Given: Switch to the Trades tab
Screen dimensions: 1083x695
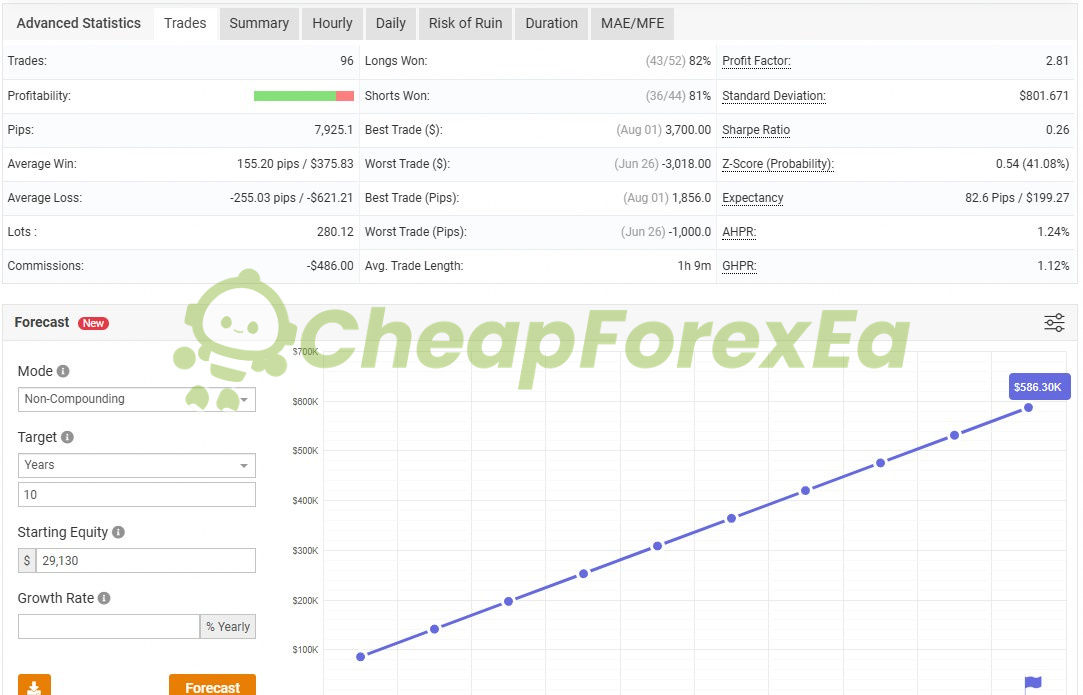Looking at the screenshot, I should point(185,23).
